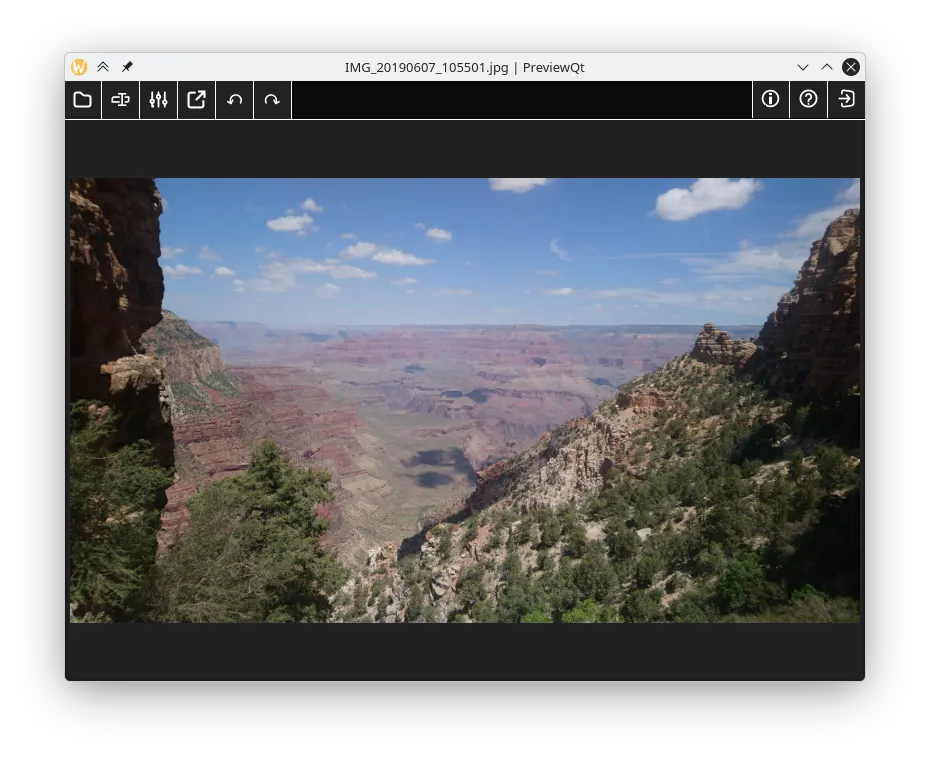The height and width of the screenshot is (758, 930).
Task: Click the yellow window menu icon in titlebar
Action: coord(79,67)
